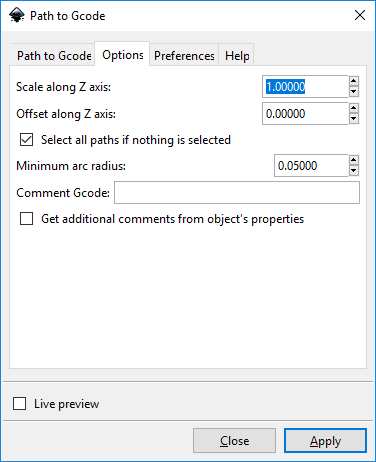Enable Live preview checkbox

[x=19, y=404]
